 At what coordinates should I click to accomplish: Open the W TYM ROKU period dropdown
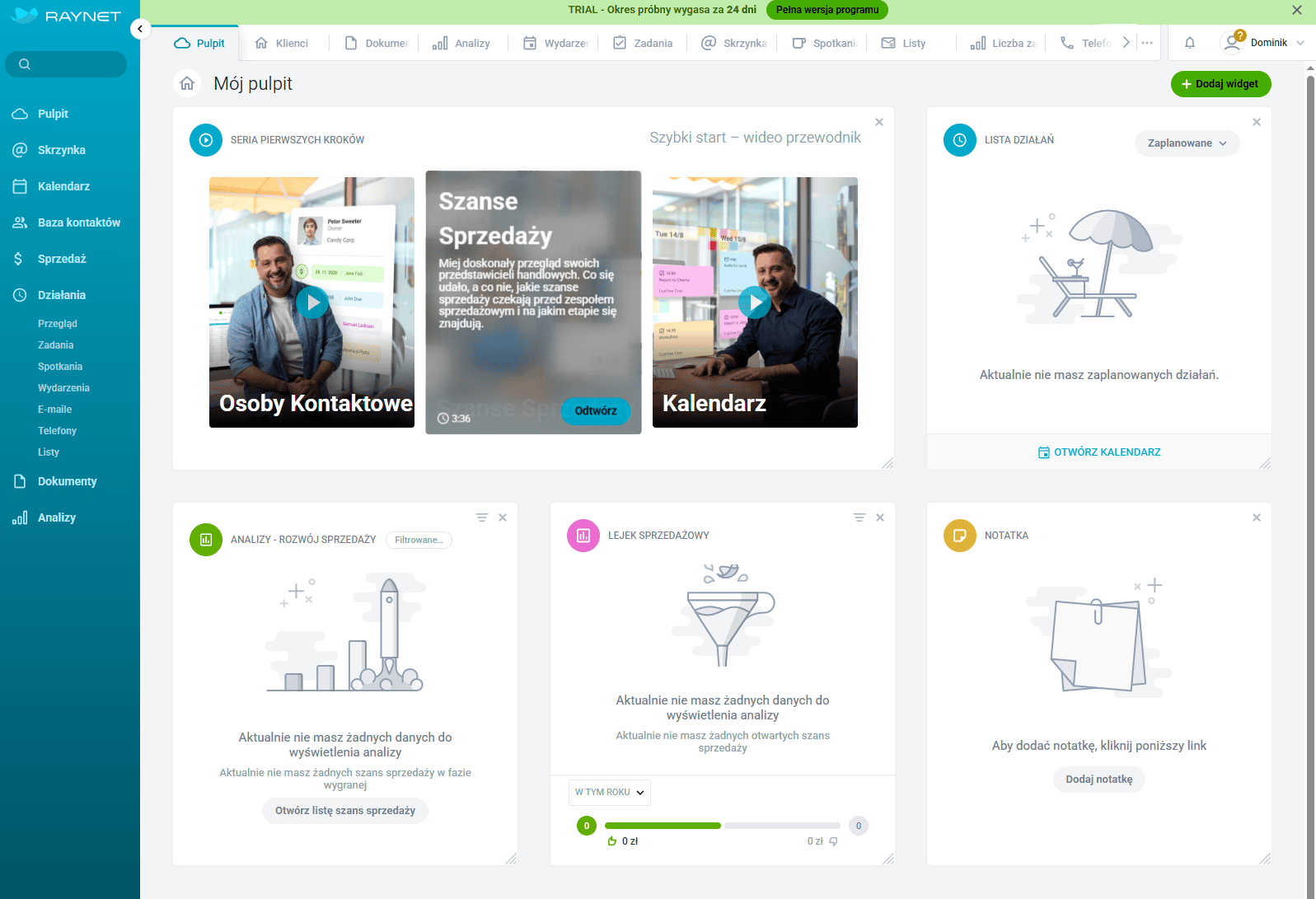coord(609,792)
